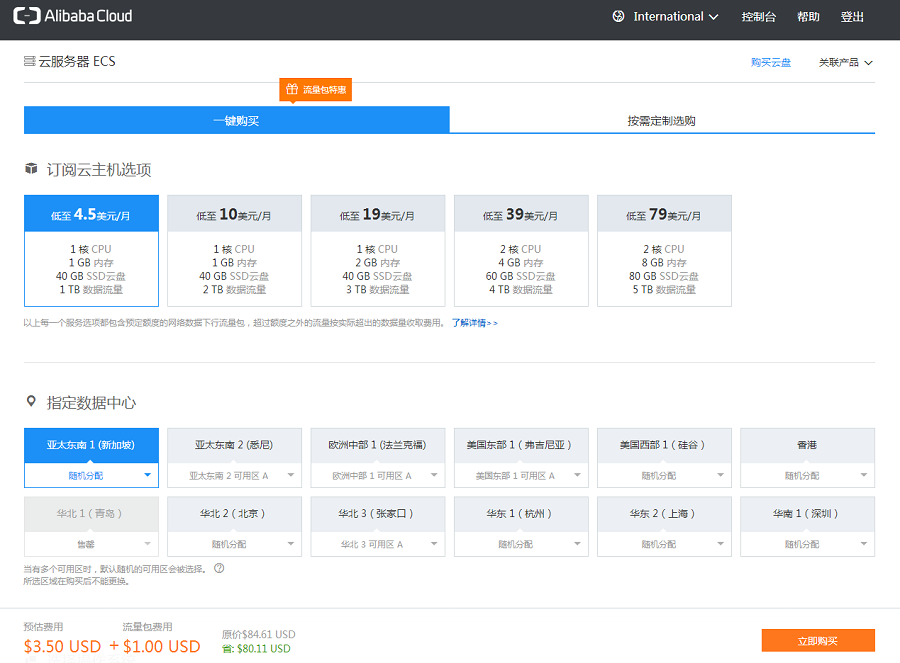Screen dimensions: 900x663
Task: Click the 原价$84.61 USD original price
Action: pos(259,634)
